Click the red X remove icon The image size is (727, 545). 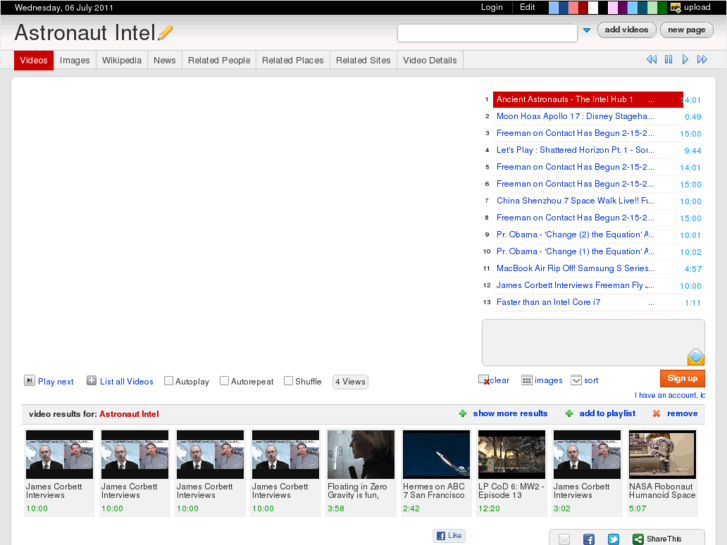(x=656, y=413)
